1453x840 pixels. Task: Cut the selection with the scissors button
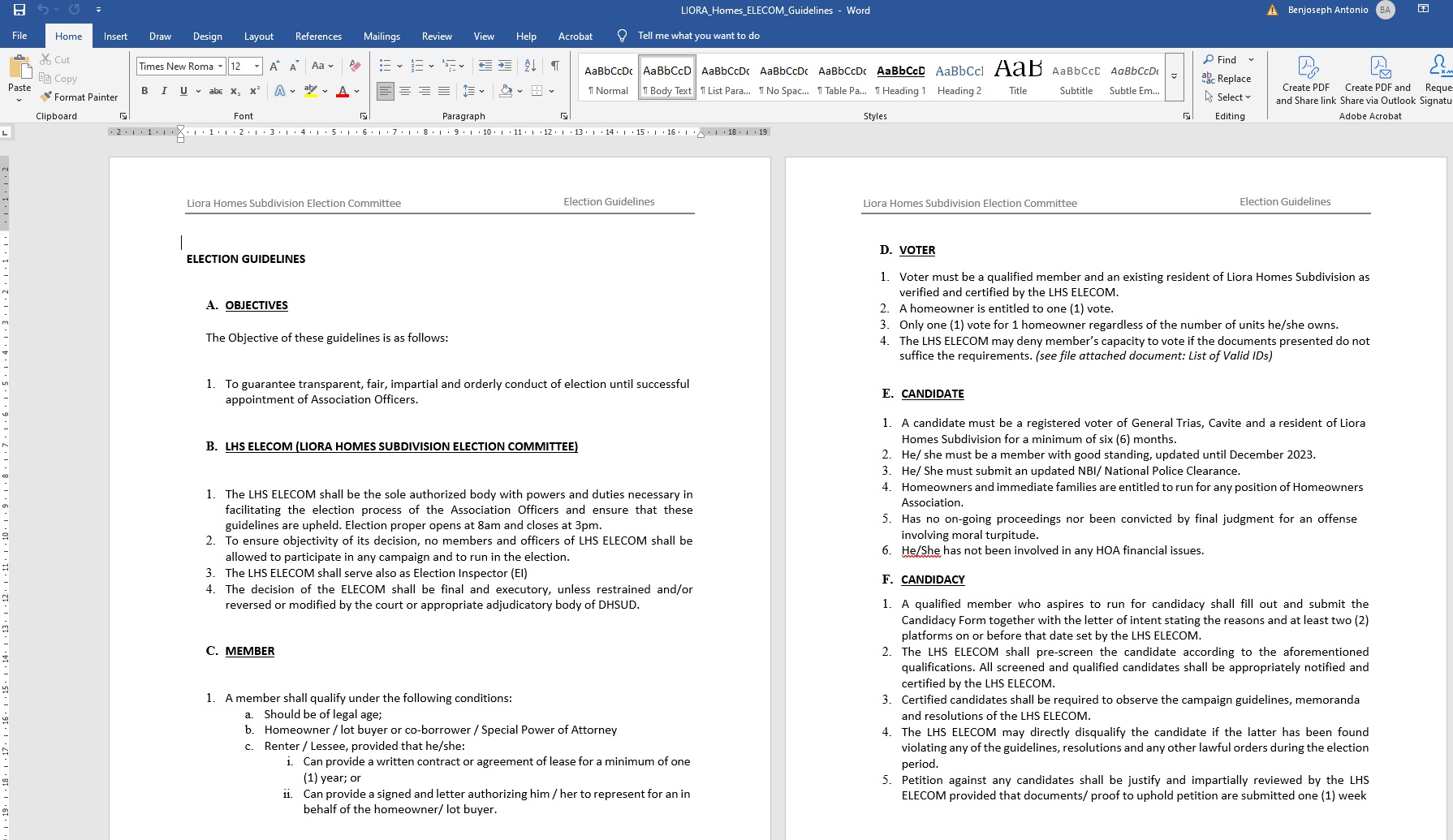[x=55, y=59]
